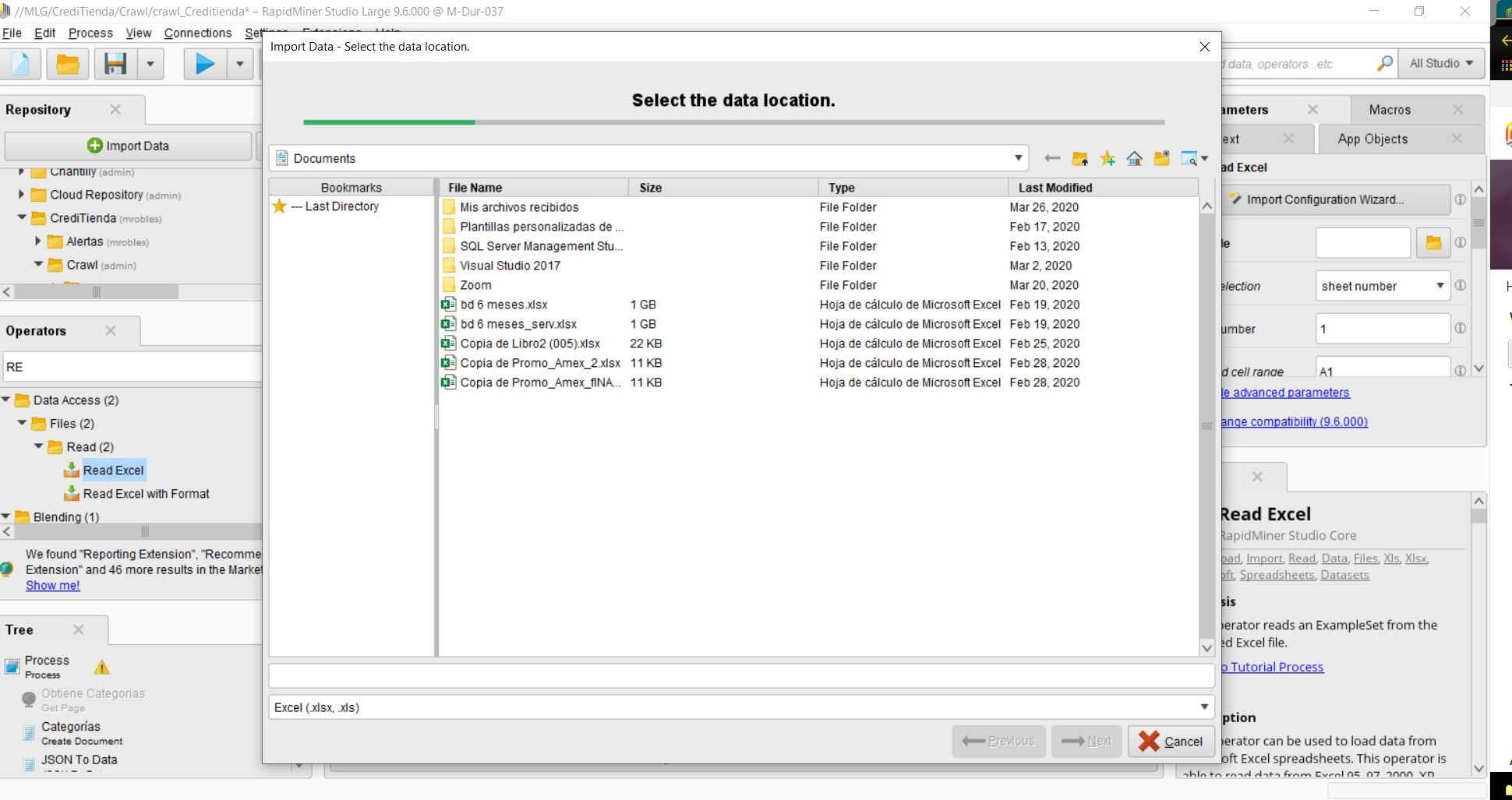
Task: Select the file bd 6 meses_serv.xlsx
Action: click(x=518, y=324)
